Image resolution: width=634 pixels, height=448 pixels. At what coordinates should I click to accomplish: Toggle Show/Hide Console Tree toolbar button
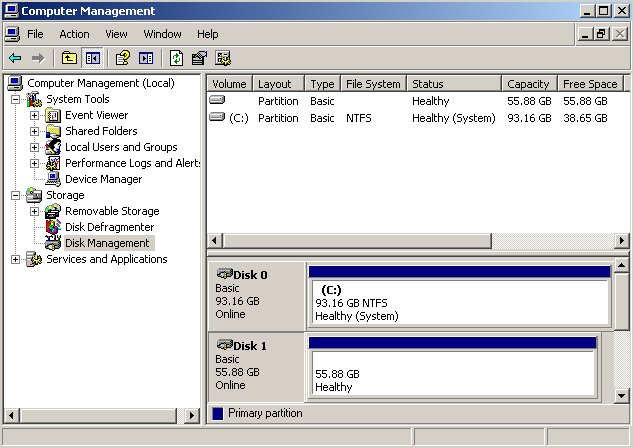coord(93,58)
